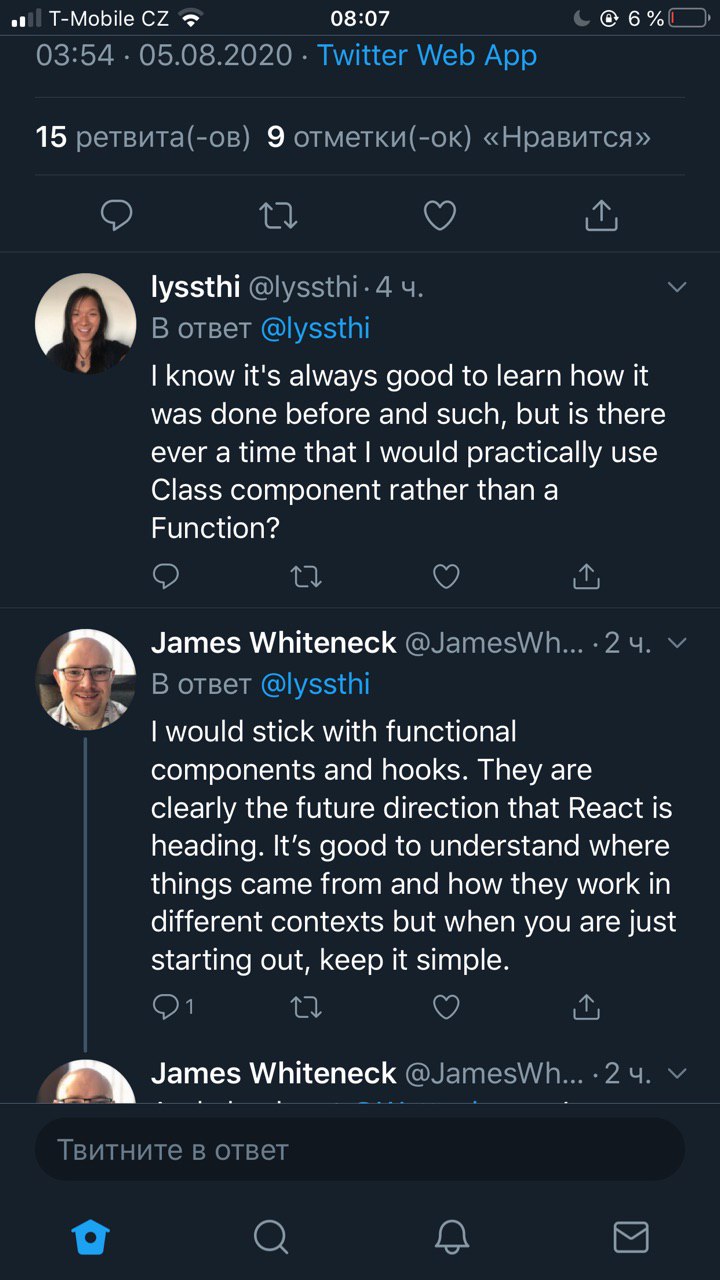Like lyssthi's reply about Class components

coord(446,576)
